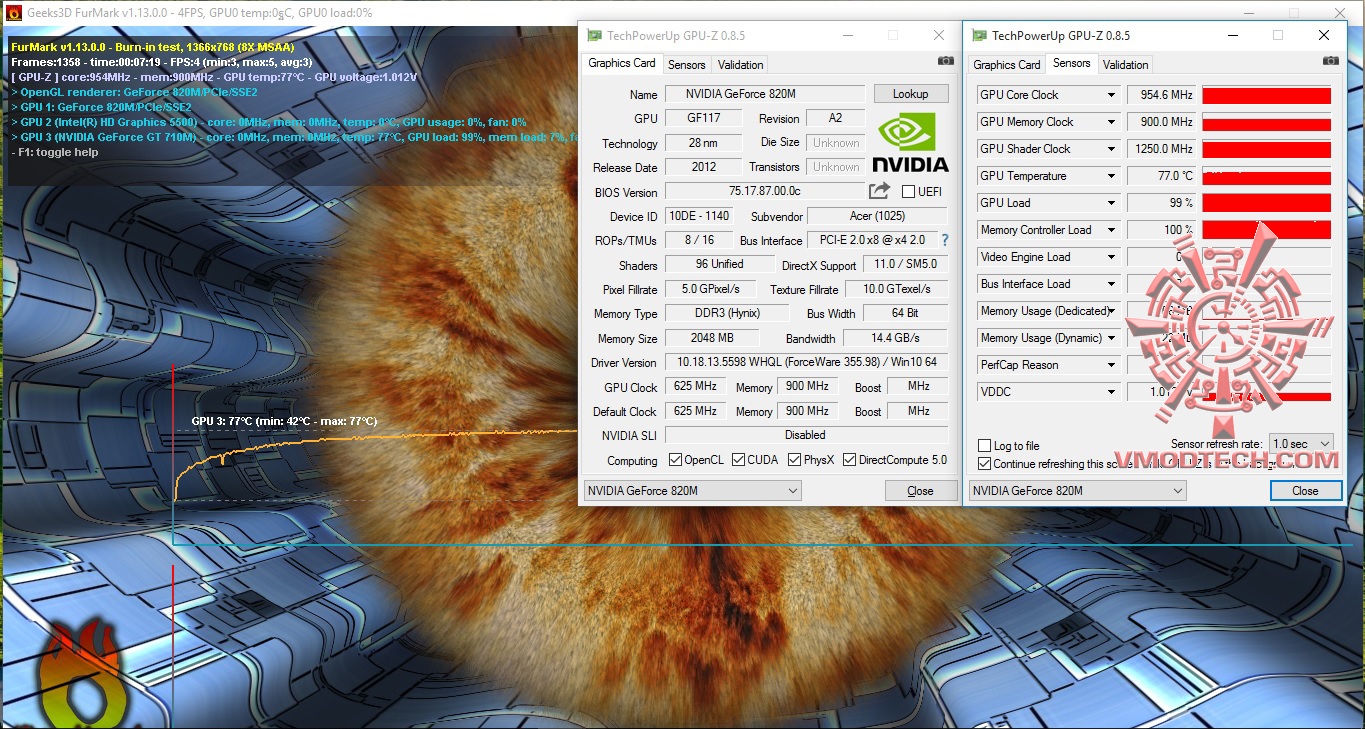Viewport: 1365px width, 729px height.
Task: Click the Memory Type value DDR3 (Hynix)
Action: point(726,313)
